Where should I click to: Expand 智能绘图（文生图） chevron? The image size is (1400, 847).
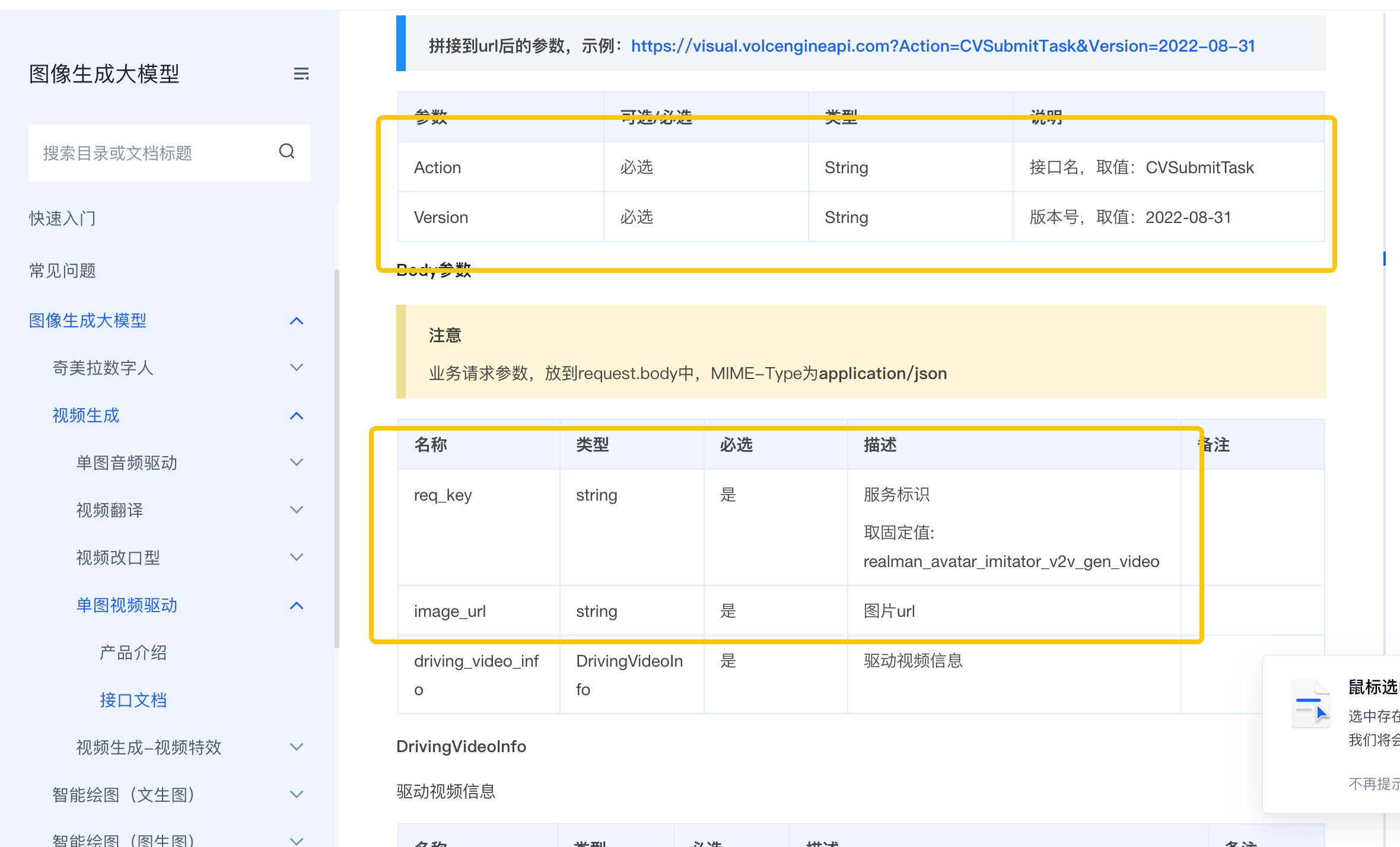tap(297, 795)
